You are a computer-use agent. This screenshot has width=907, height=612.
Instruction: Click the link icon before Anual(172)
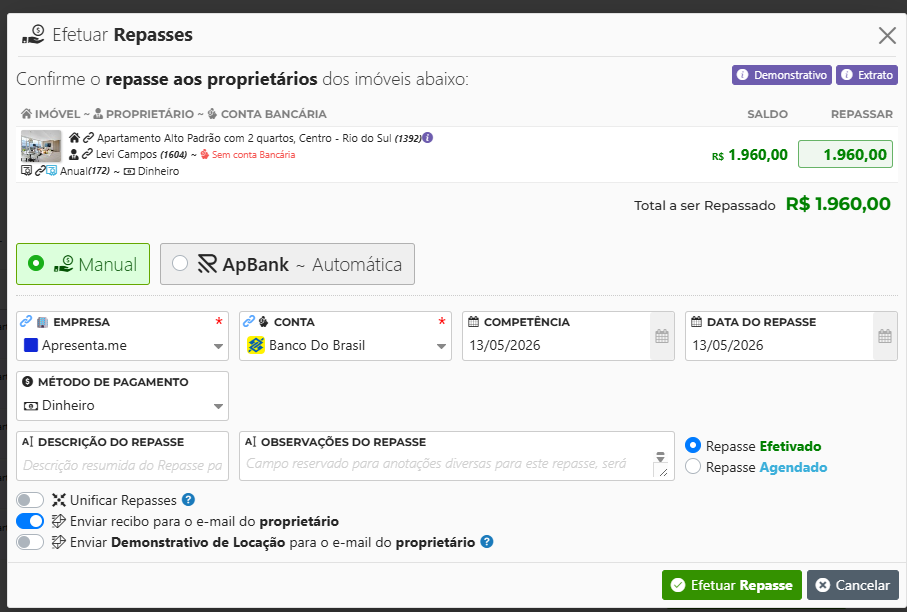[40, 171]
